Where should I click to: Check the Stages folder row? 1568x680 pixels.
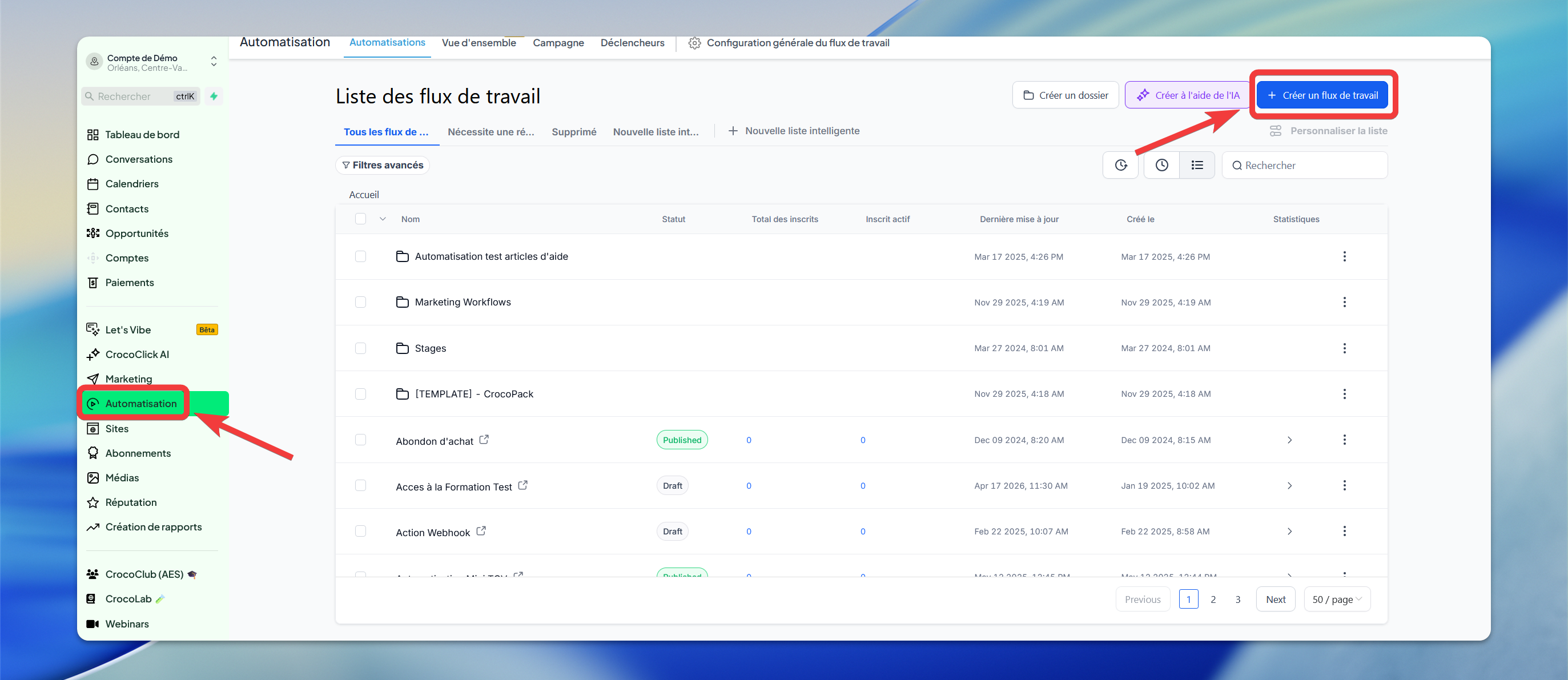[360, 348]
